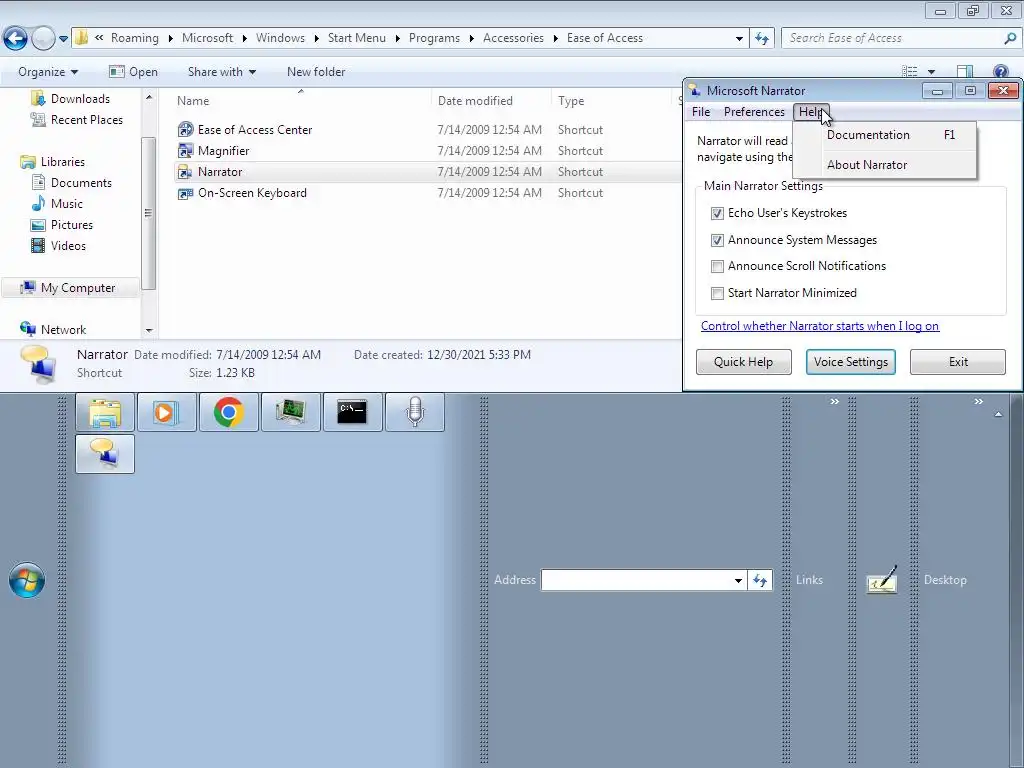Toggle Announce System Messages checkbox

pos(717,240)
